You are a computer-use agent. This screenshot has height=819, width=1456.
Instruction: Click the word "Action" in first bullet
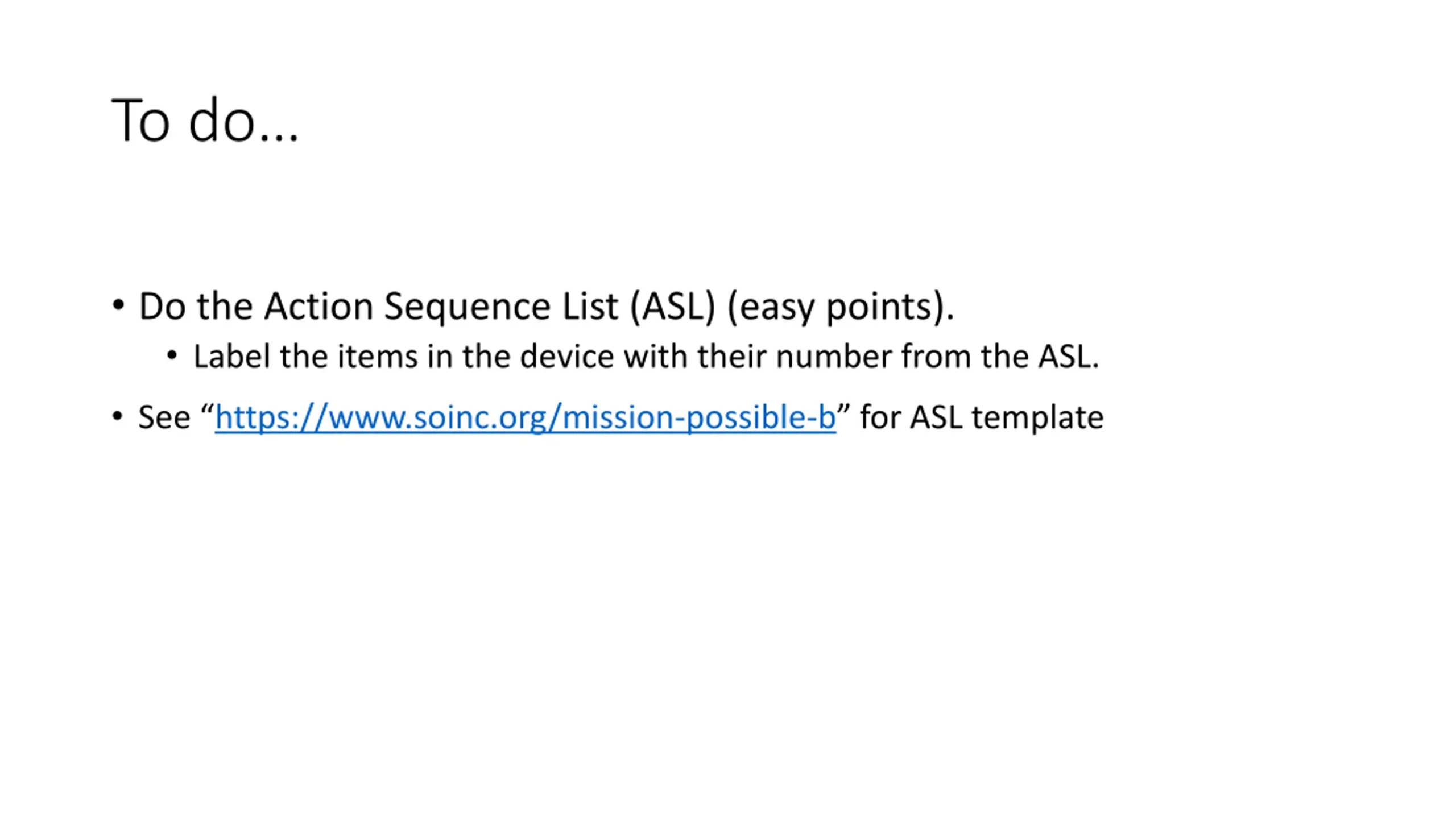point(318,307)
